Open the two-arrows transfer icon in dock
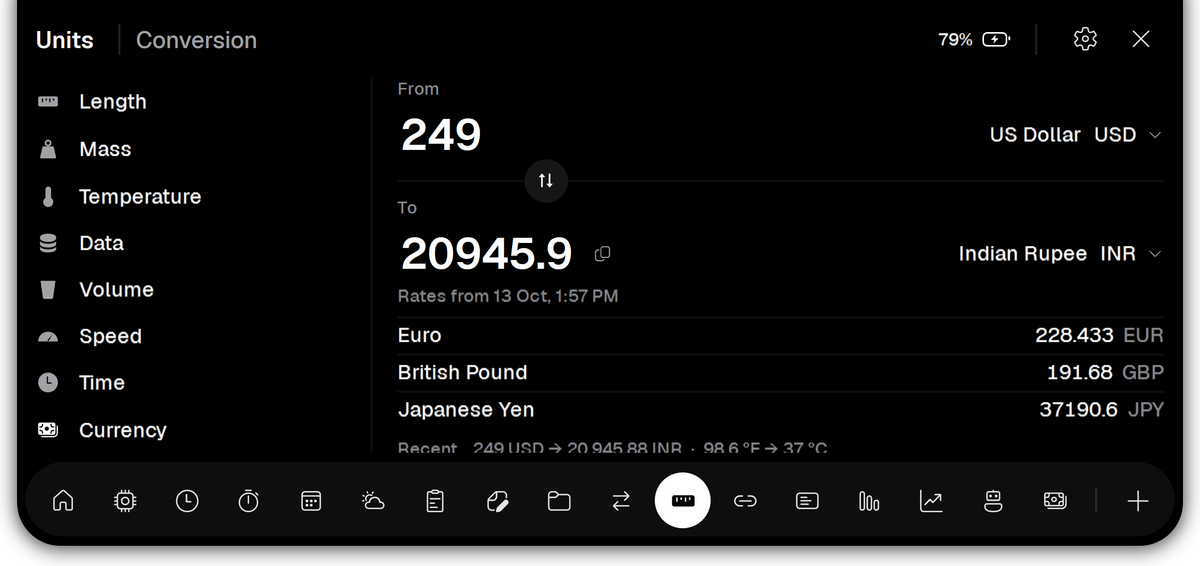Screen dimensions: 1200x566 click(x=621, y=501)
